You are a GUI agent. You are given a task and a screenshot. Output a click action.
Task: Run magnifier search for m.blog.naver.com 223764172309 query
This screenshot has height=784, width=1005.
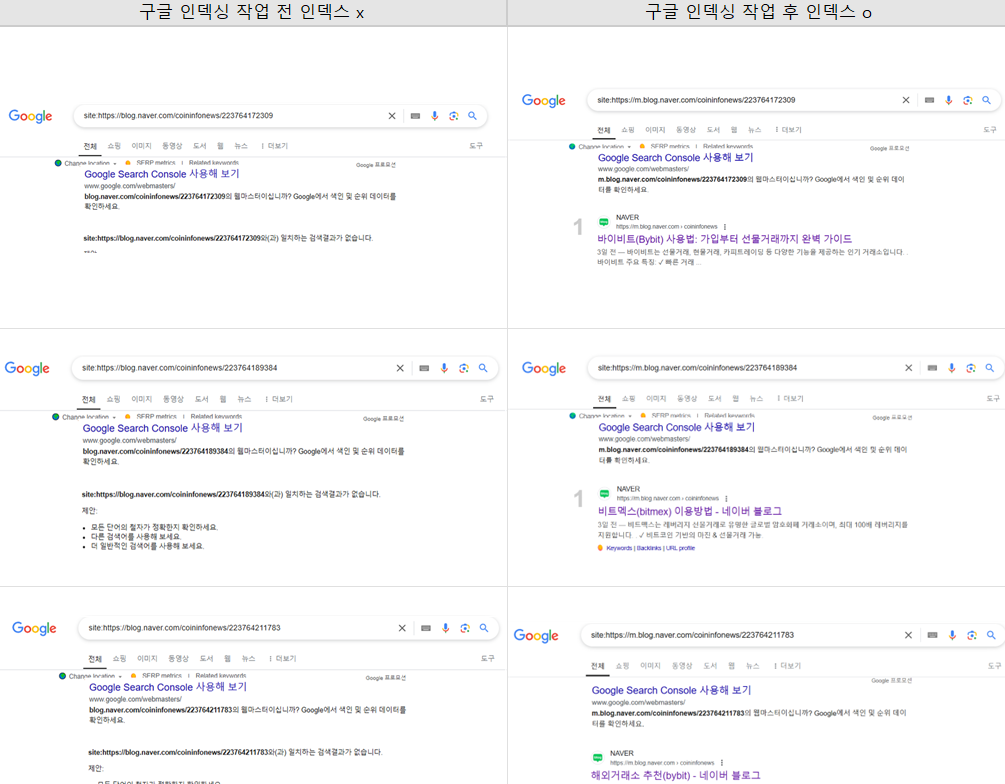click(986, 100)
